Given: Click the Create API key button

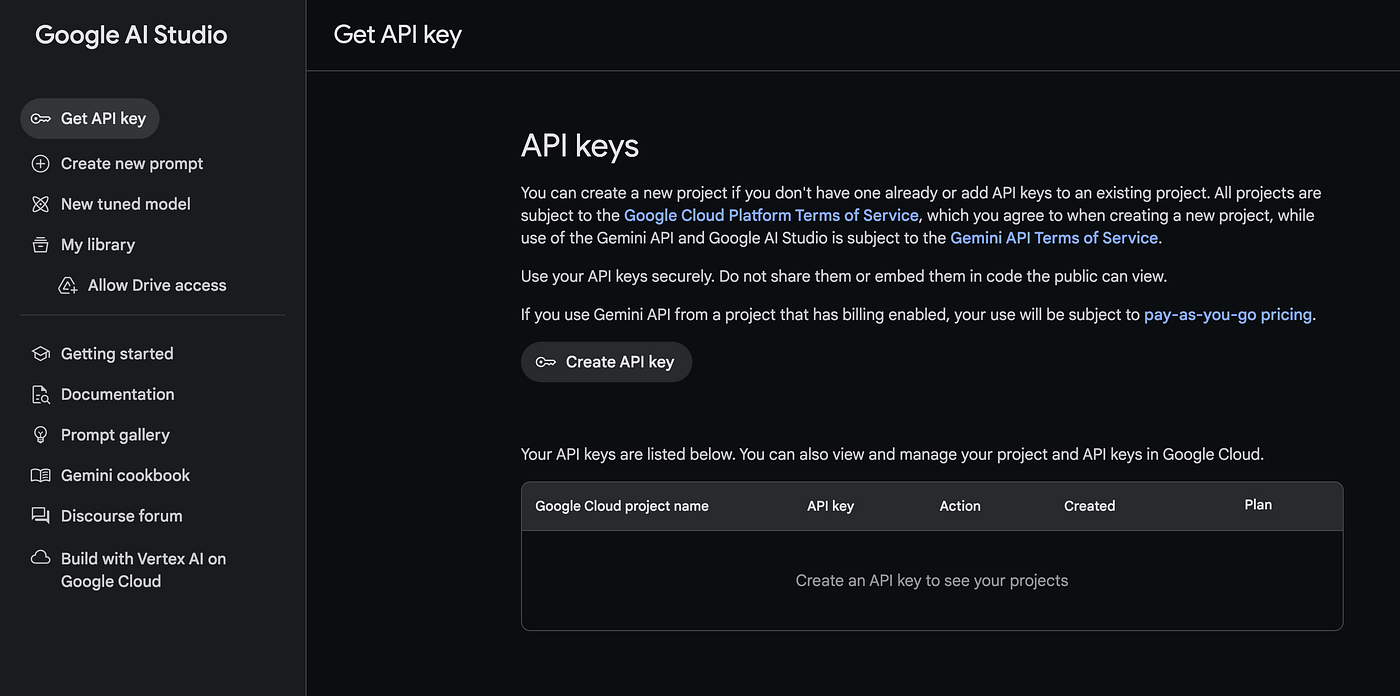Looking at the screenshot, I should click(606, 362).
